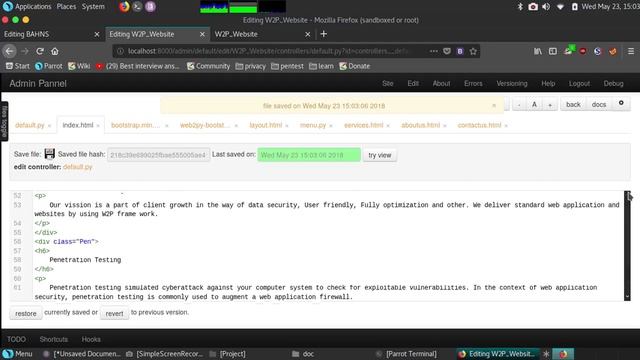Click the Firefox launcher in top panel

tap(124, 7)
